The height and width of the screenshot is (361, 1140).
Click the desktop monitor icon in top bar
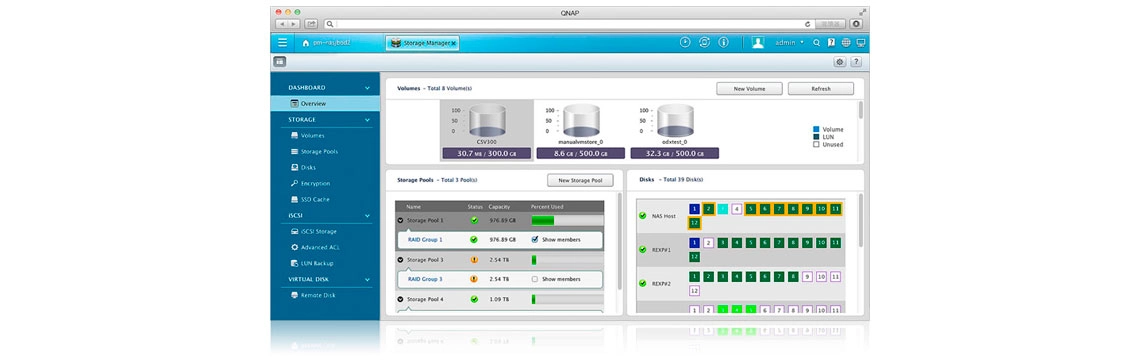point(861,43)
